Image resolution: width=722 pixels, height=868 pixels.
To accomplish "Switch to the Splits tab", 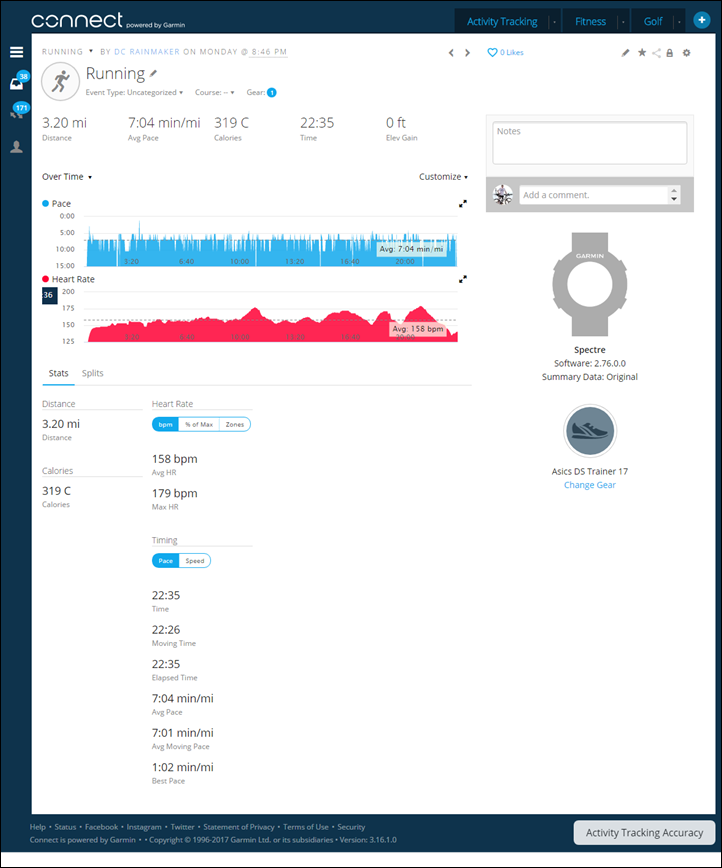I will pyautogui.click(x=92, y=373).
